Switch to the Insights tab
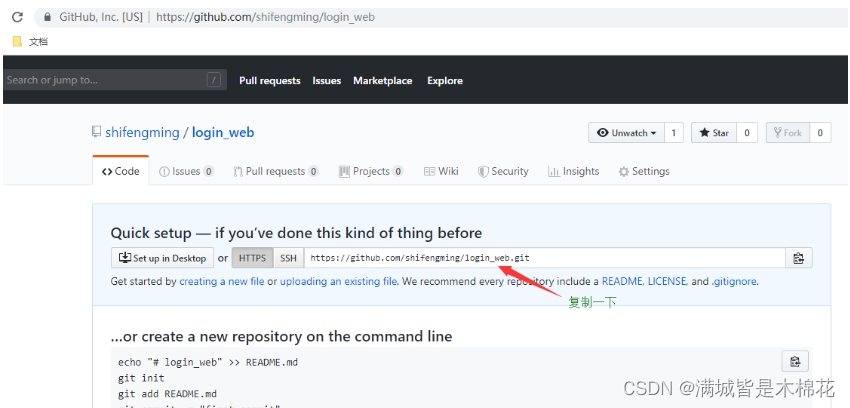The image size is (850, 408). point(574,171)
